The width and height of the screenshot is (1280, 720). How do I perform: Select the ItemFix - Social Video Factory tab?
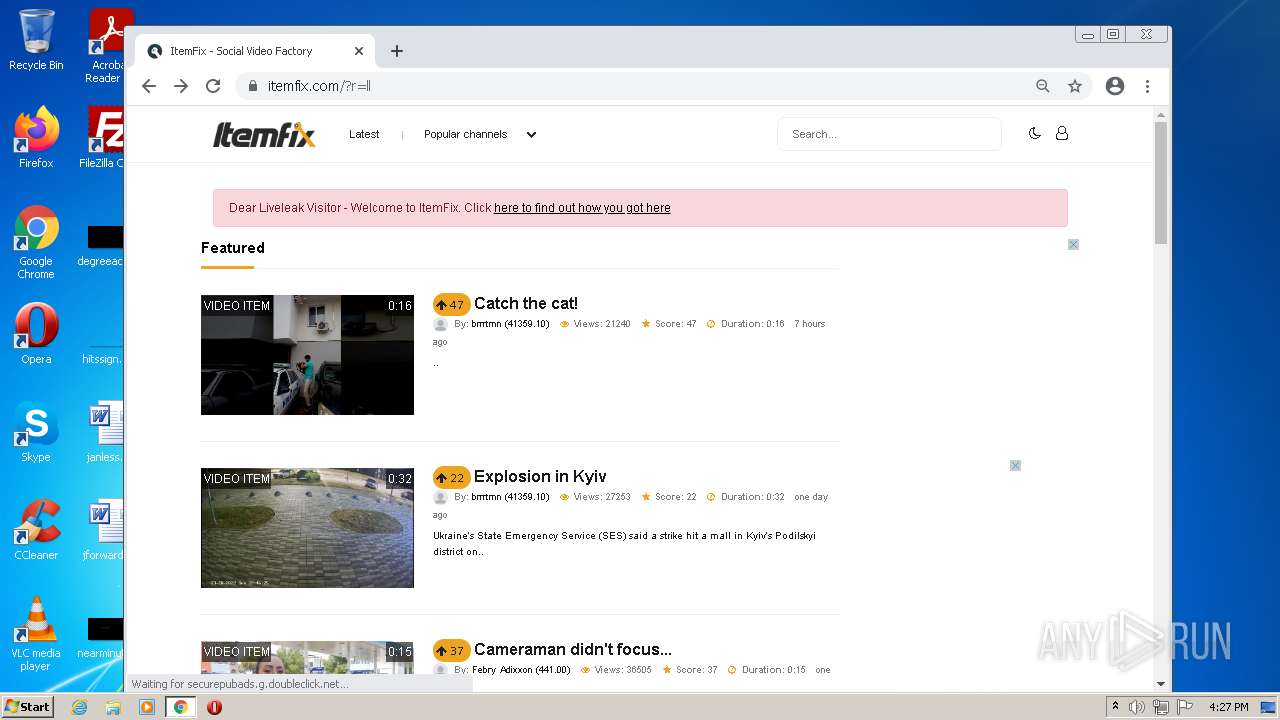pyautogui.click(x=255, y=51)
